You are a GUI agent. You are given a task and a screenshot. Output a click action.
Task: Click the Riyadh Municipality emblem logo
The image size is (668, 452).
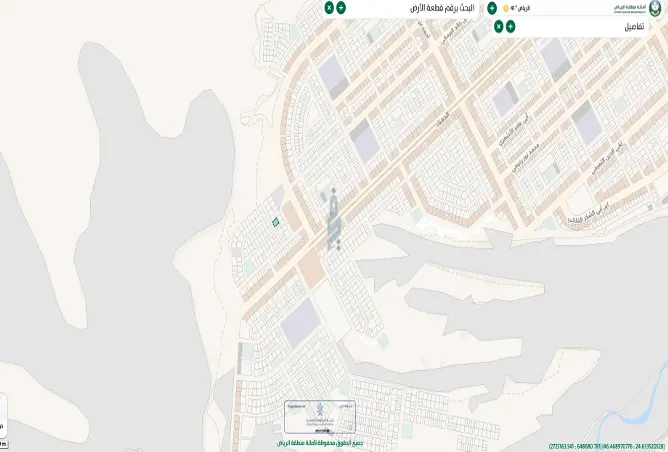(655, 8)
